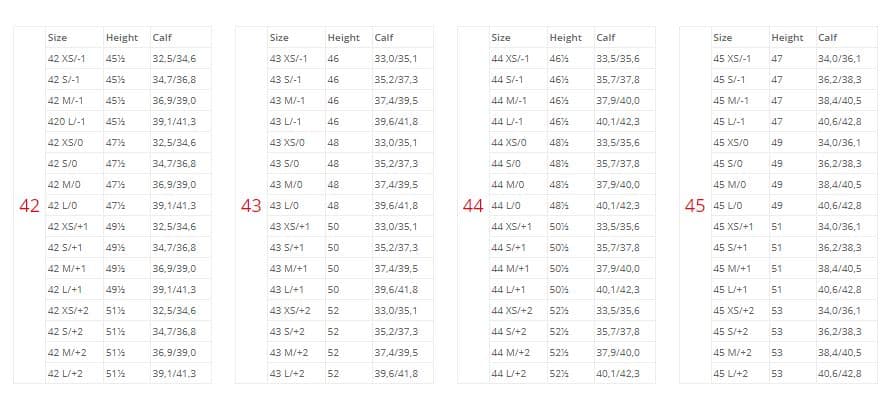Click the '44 M/0' size cell
892x407 pixels.
510,184
